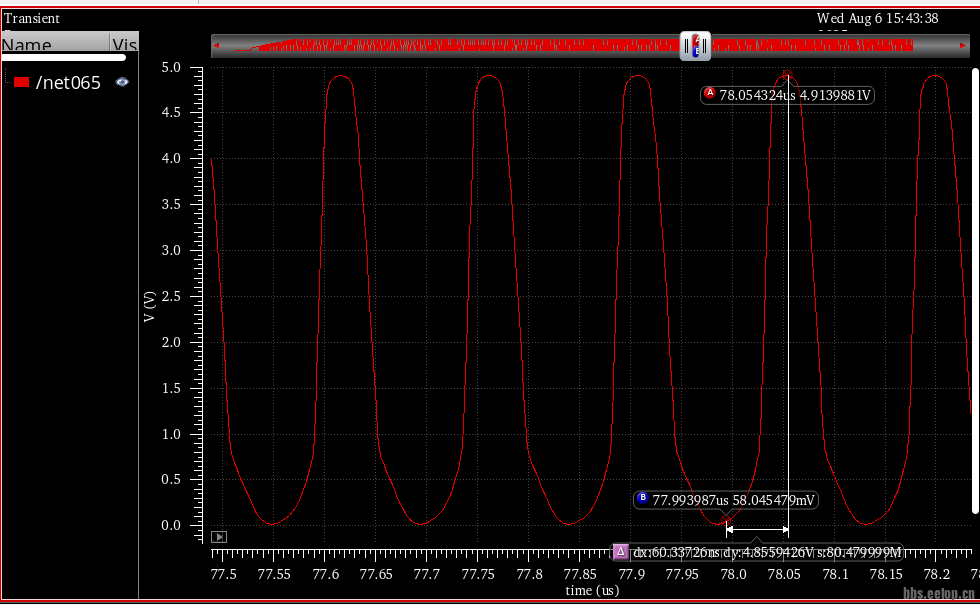Click the V (V) axis label

pos(149,306)
